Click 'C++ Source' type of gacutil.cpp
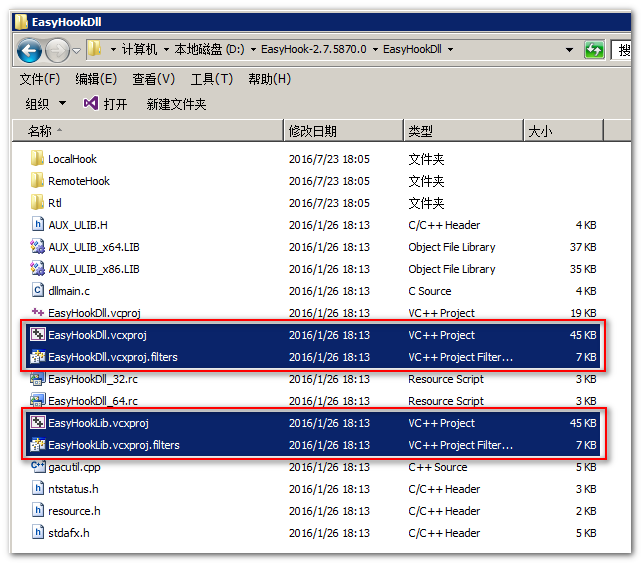Viewport: 641px width, 563px height. click(437, 467)
